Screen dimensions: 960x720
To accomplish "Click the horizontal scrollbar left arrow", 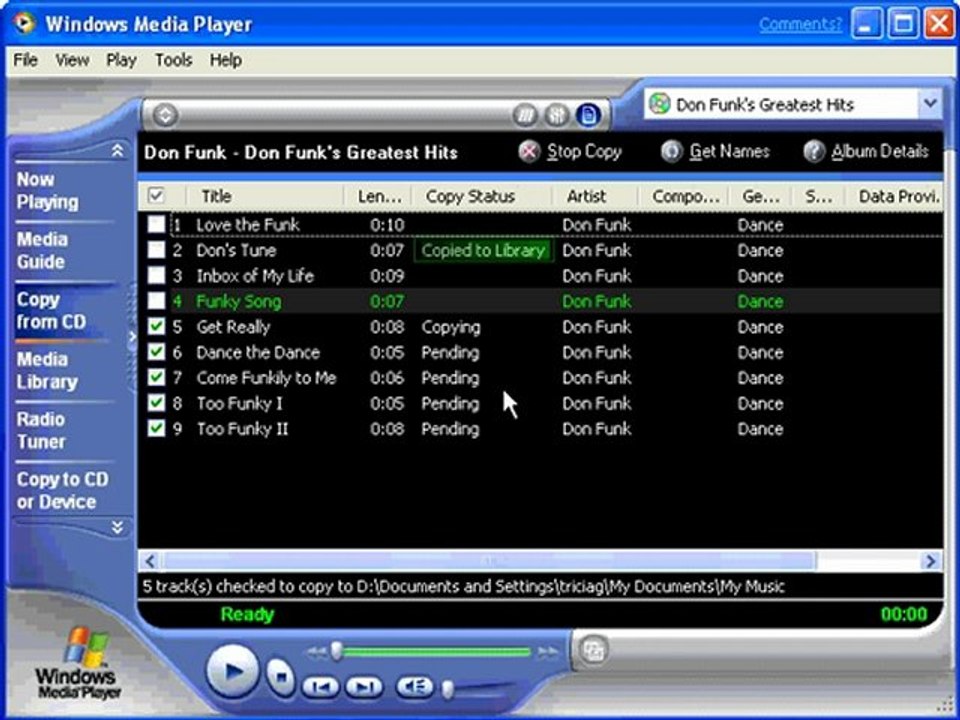I will point(149,561).
